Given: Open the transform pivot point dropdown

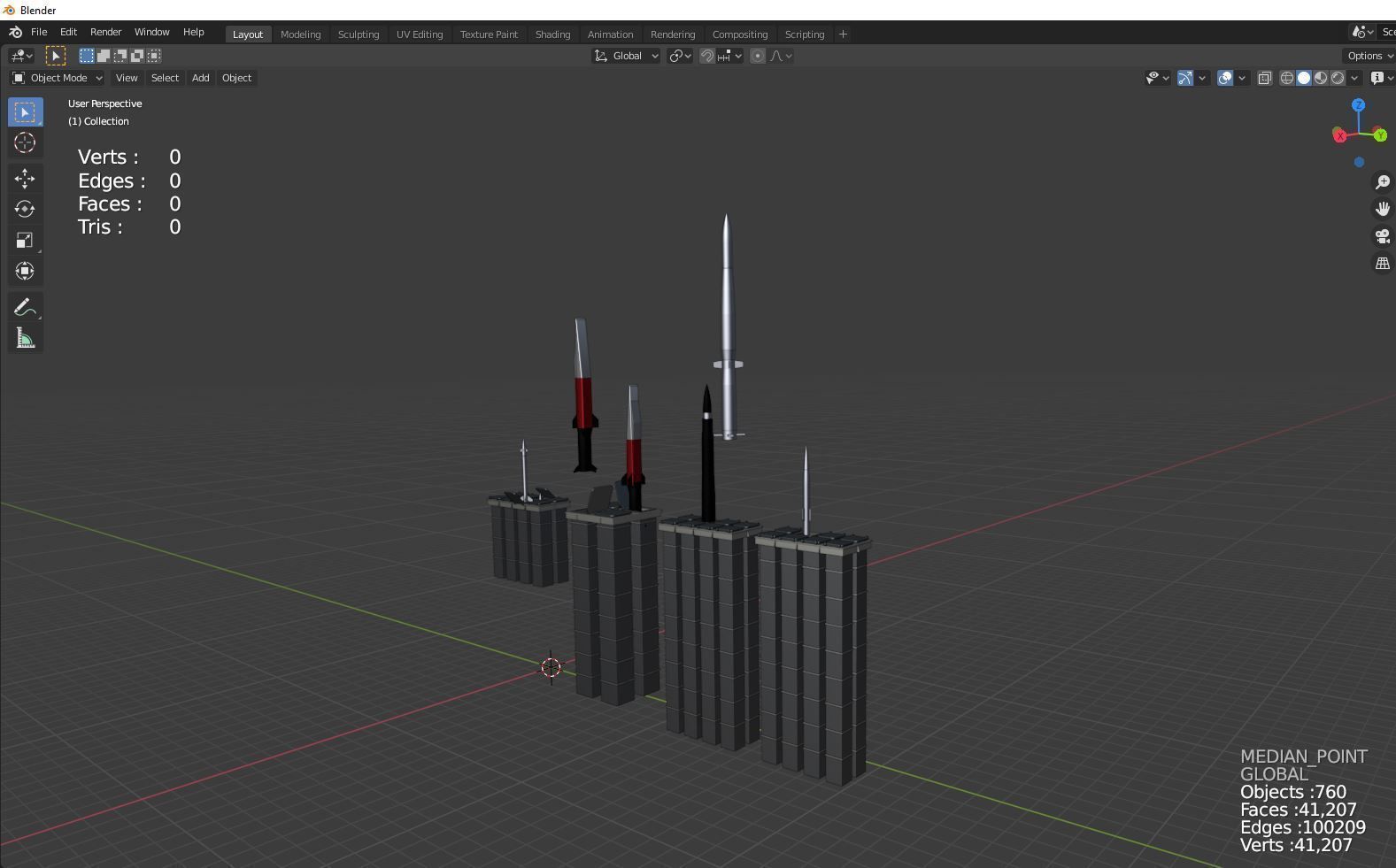Looking at the screenshot, I should pyautogui.click(x=680, y=56).
